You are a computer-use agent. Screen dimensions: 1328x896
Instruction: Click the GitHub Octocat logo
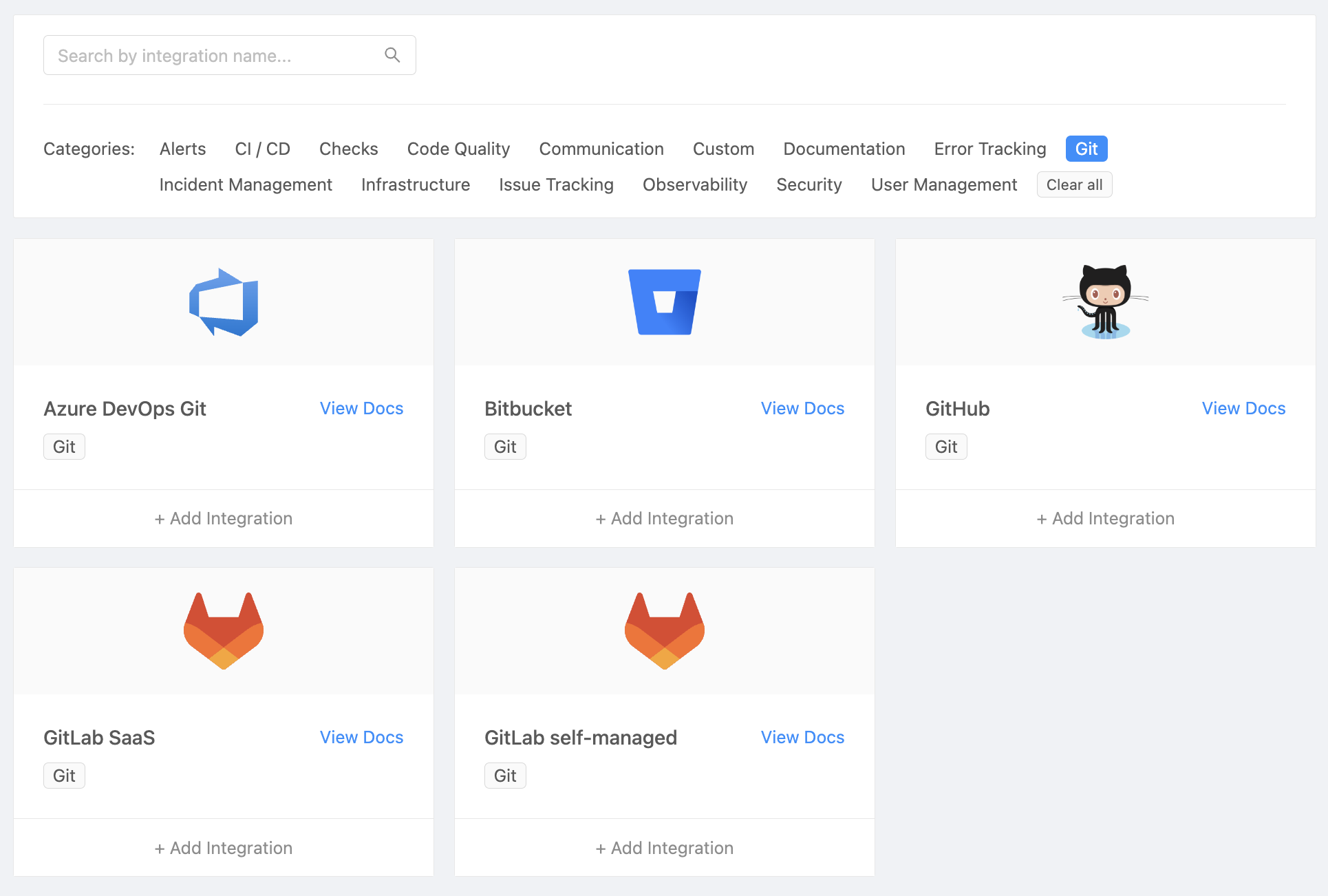click(x=1105, y=302)
